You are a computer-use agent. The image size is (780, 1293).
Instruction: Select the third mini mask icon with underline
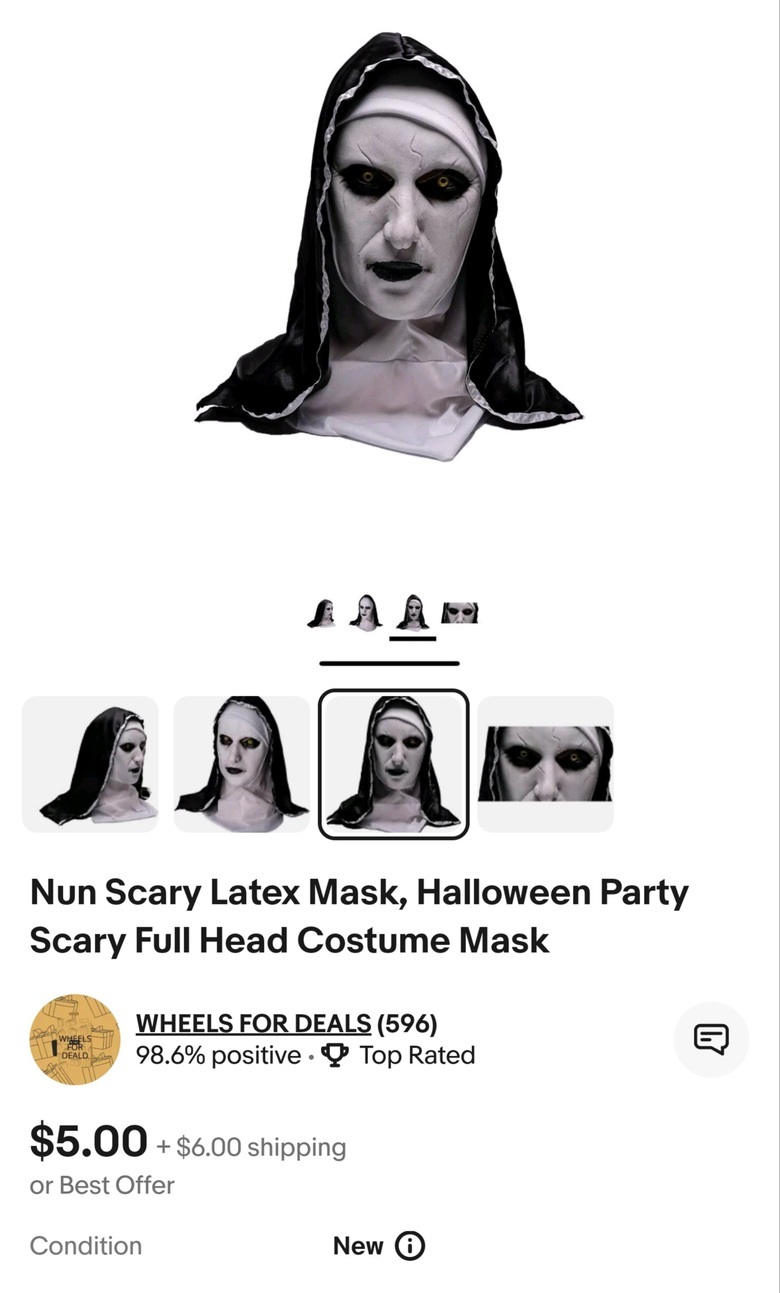(412, 612)
